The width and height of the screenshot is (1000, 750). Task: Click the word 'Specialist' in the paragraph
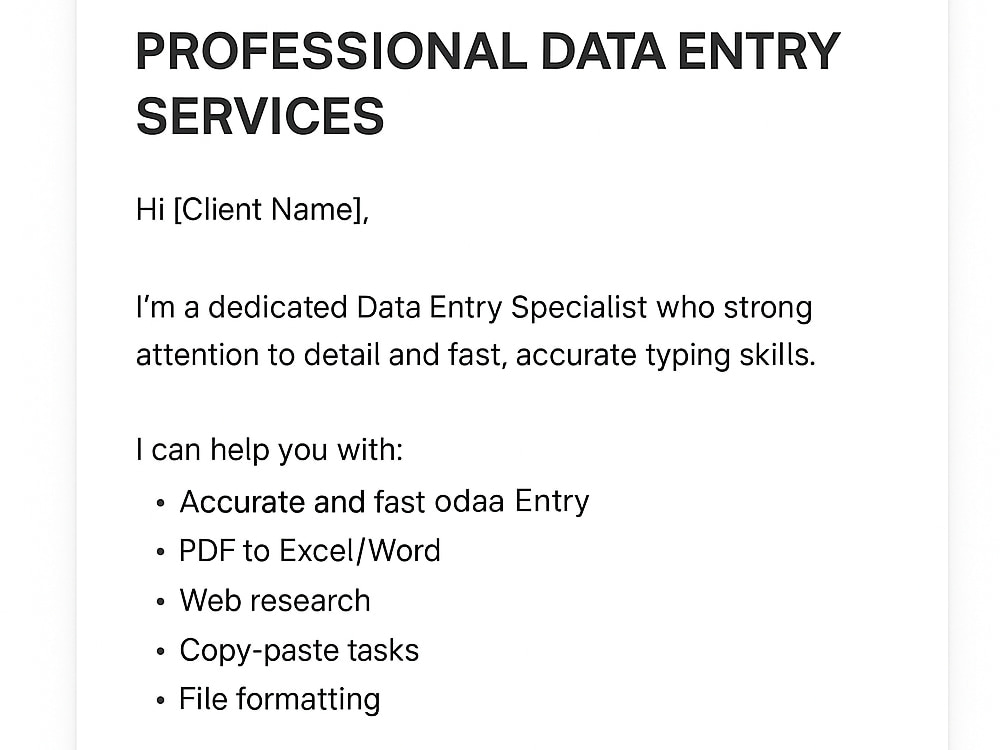(579, 308)
